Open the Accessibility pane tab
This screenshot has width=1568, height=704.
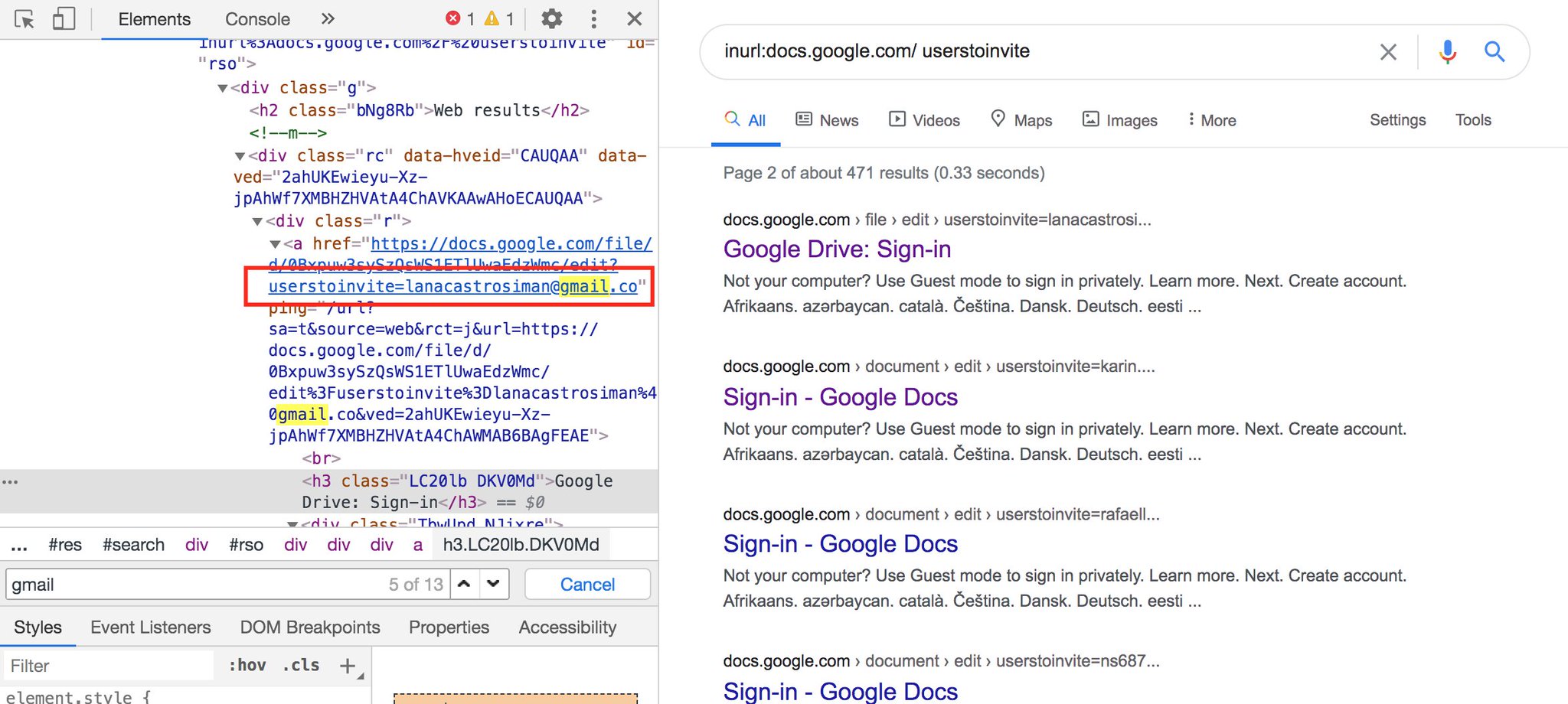(567, 627)
